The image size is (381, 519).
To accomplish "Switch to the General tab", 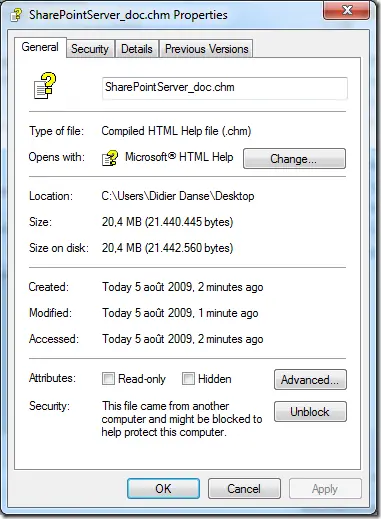I will pos(40,47).
